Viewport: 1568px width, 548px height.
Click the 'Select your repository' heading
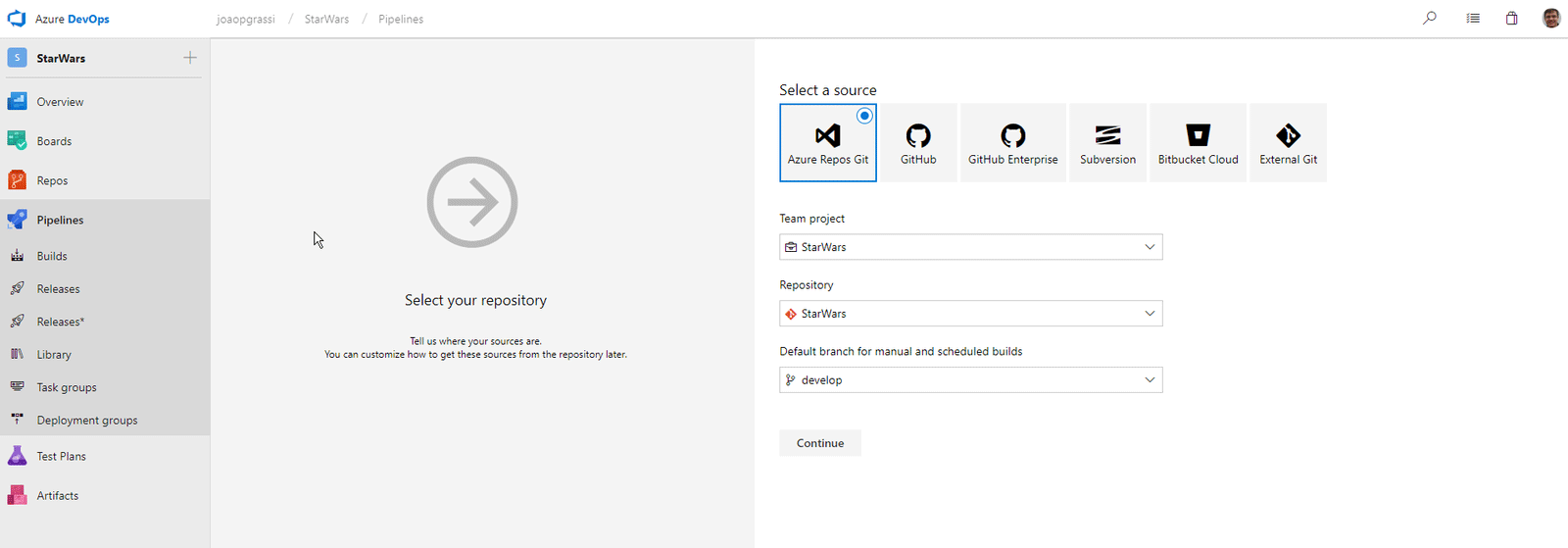[475, 300]
